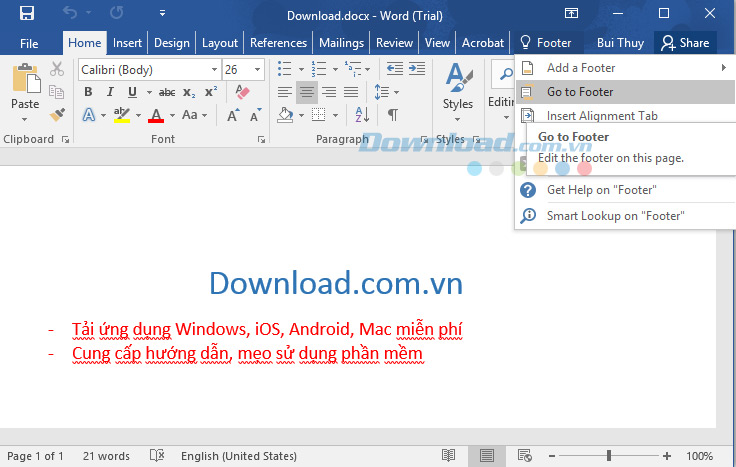Click the Copy icon
The width and height of the screenshot is (736, 467).
57,92
